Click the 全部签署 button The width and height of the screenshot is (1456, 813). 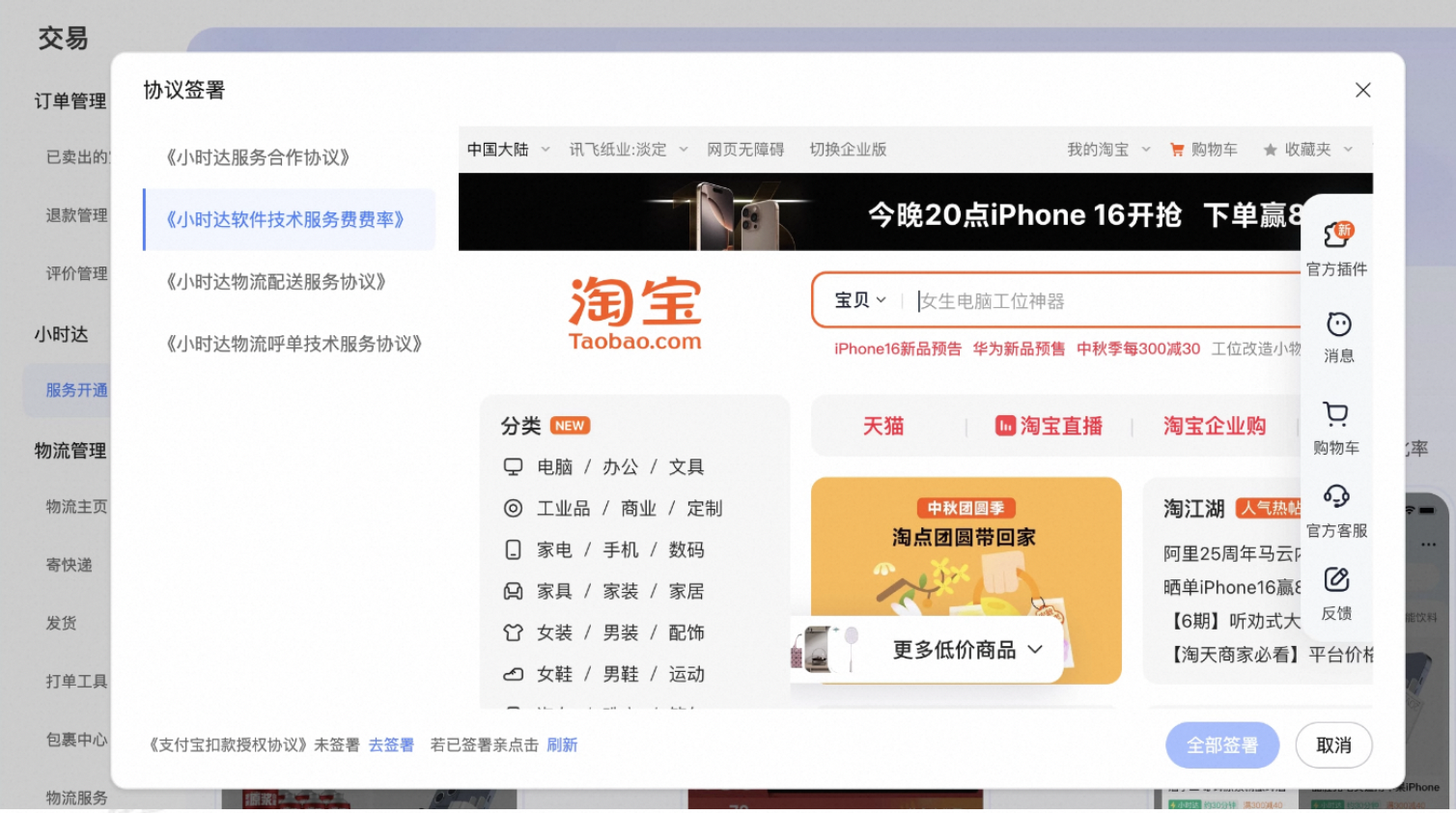click(x=1222, y=745)
